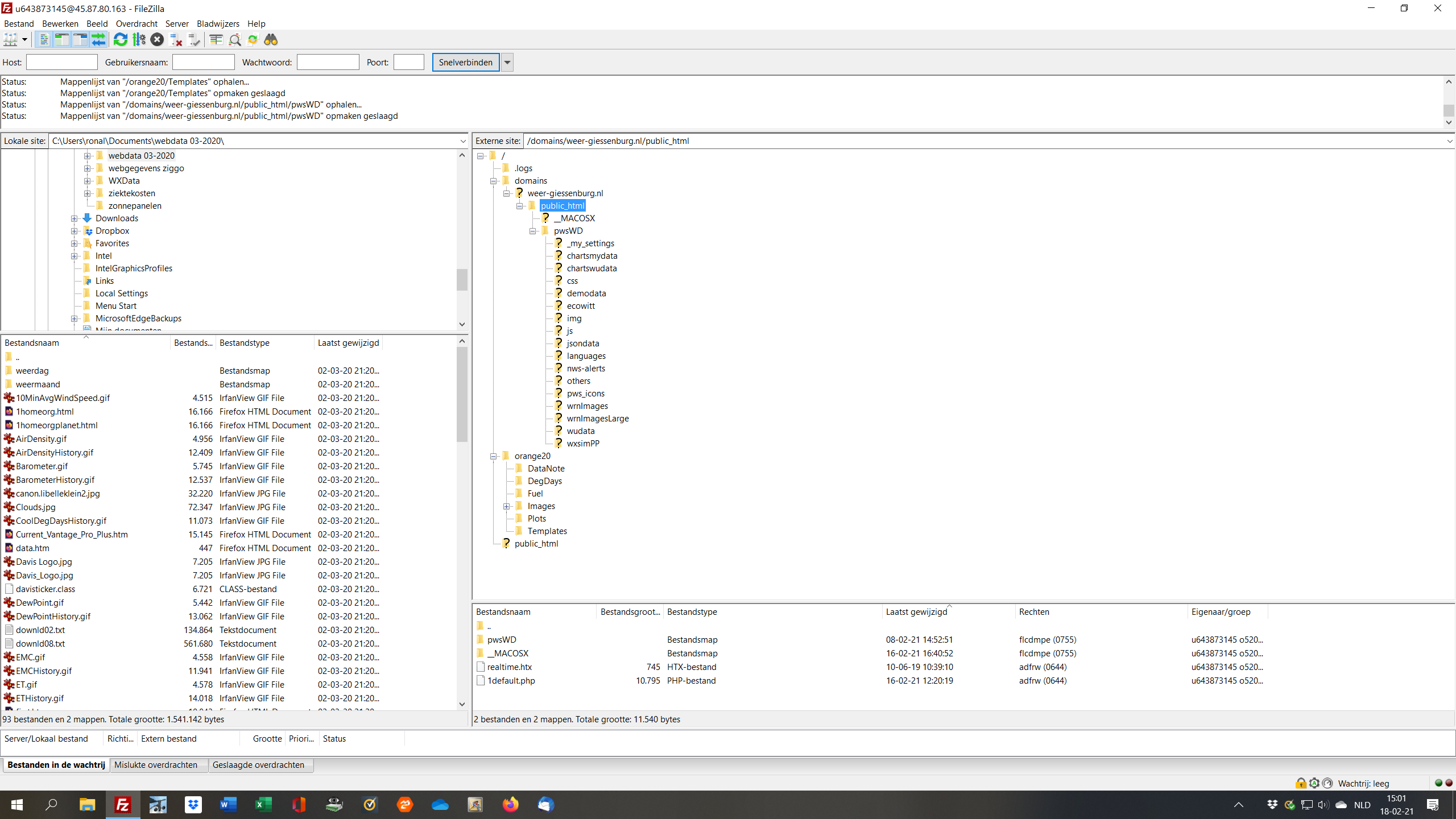Expand the webdata 03-2020 local folder
The image size is (1456, 819).
(x=88, y=156)
